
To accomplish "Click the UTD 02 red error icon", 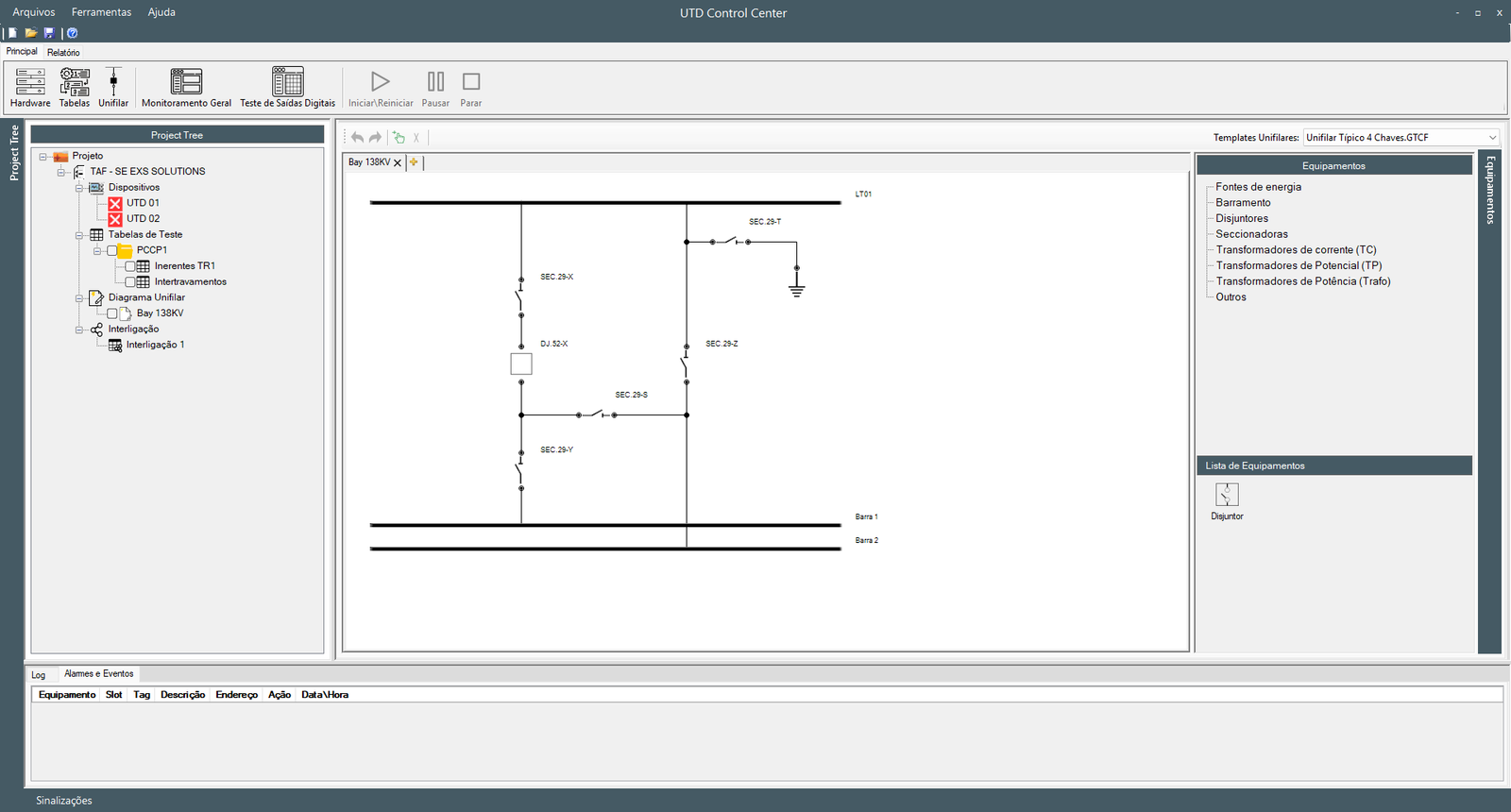I will tap(115, 219).
